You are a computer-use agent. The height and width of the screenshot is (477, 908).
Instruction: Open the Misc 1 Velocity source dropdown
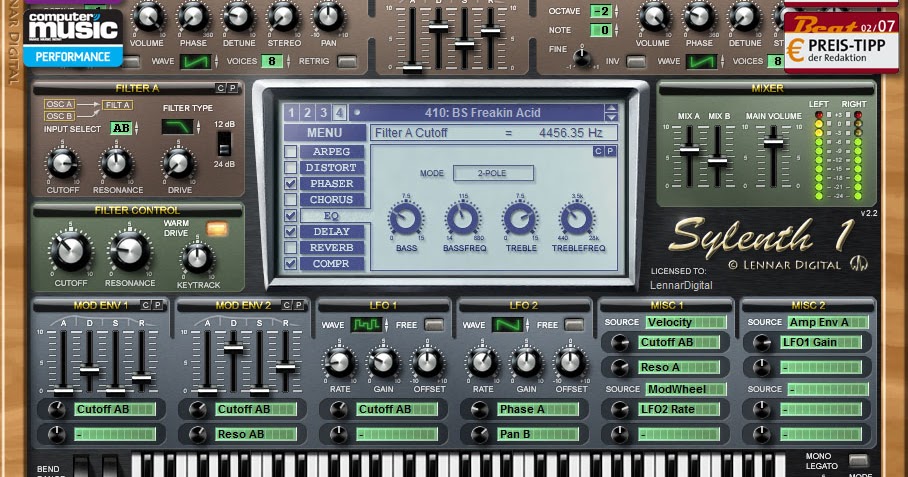pos(686,322)
